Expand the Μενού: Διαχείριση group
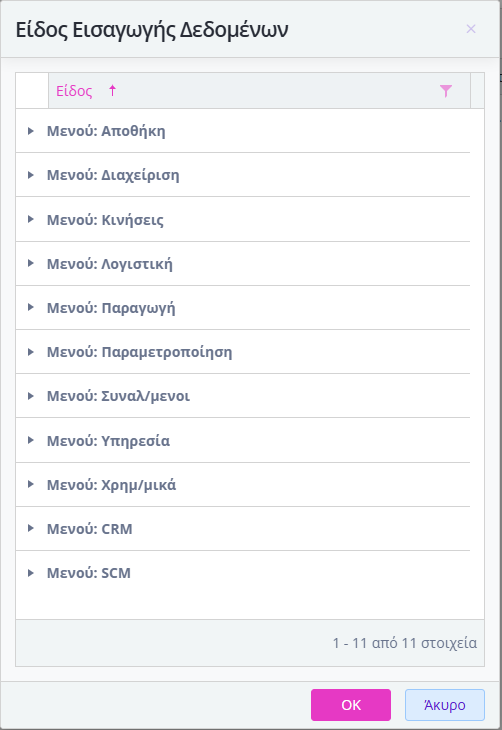Image resolution: width=502 pixels, height=730 pixels. (31, 175)
